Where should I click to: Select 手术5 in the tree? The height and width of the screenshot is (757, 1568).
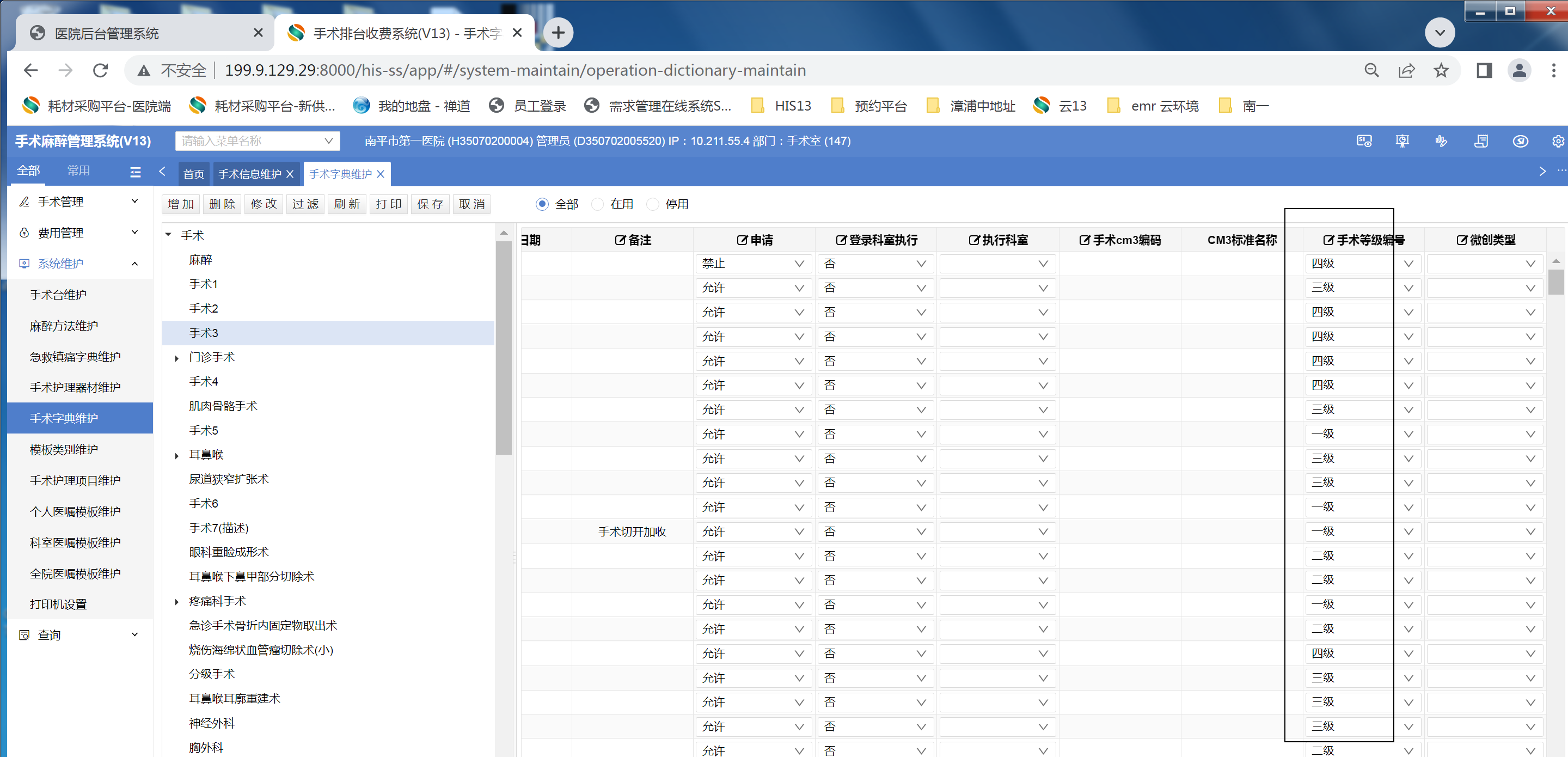203,431
